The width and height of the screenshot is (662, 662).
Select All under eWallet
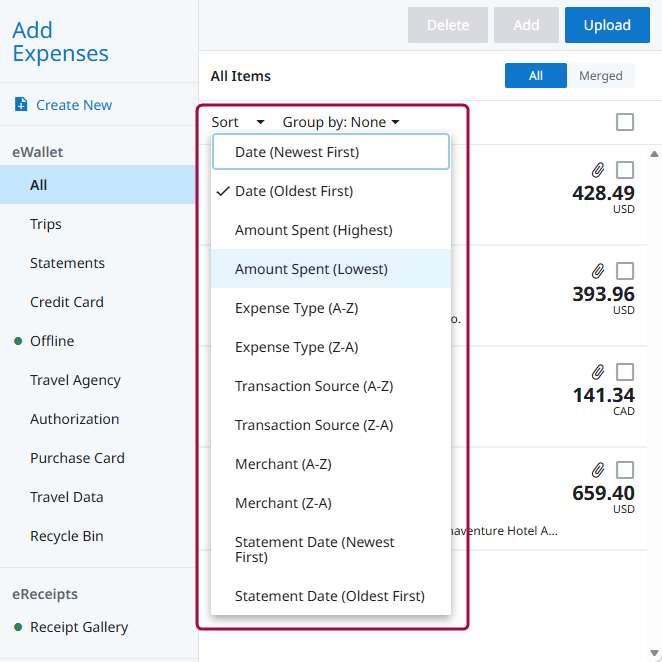tap(98, 184)
